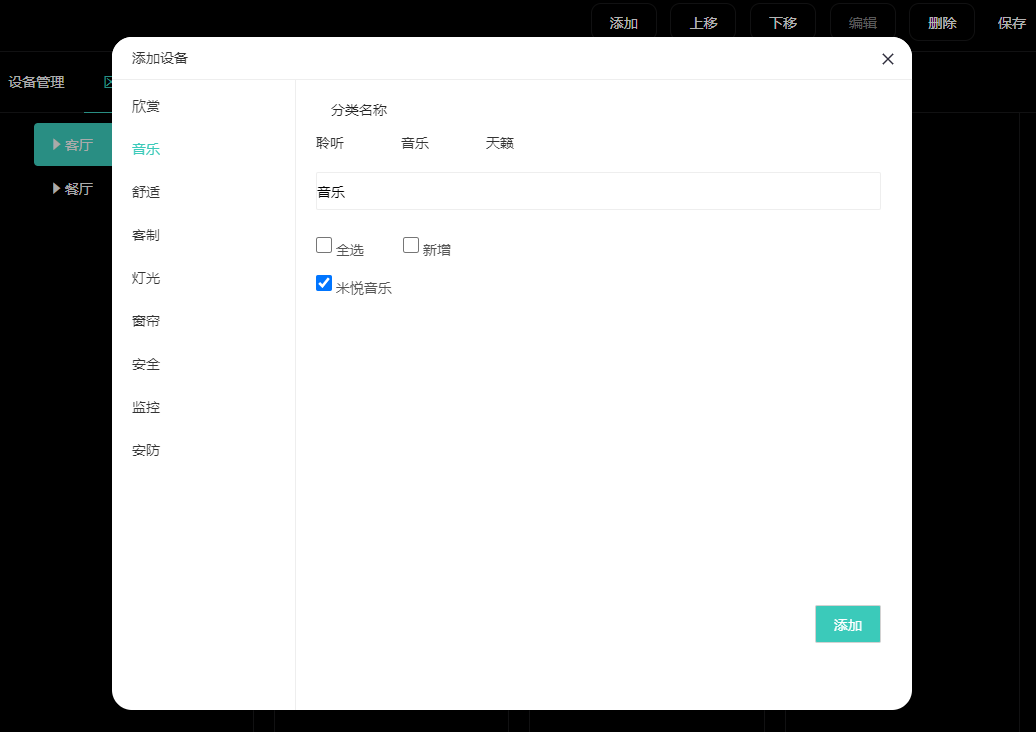The width and height of the screenshot is (1036, 732).
Task: Expand the 客厅 tree arrow
Action: tap(56, 144)
